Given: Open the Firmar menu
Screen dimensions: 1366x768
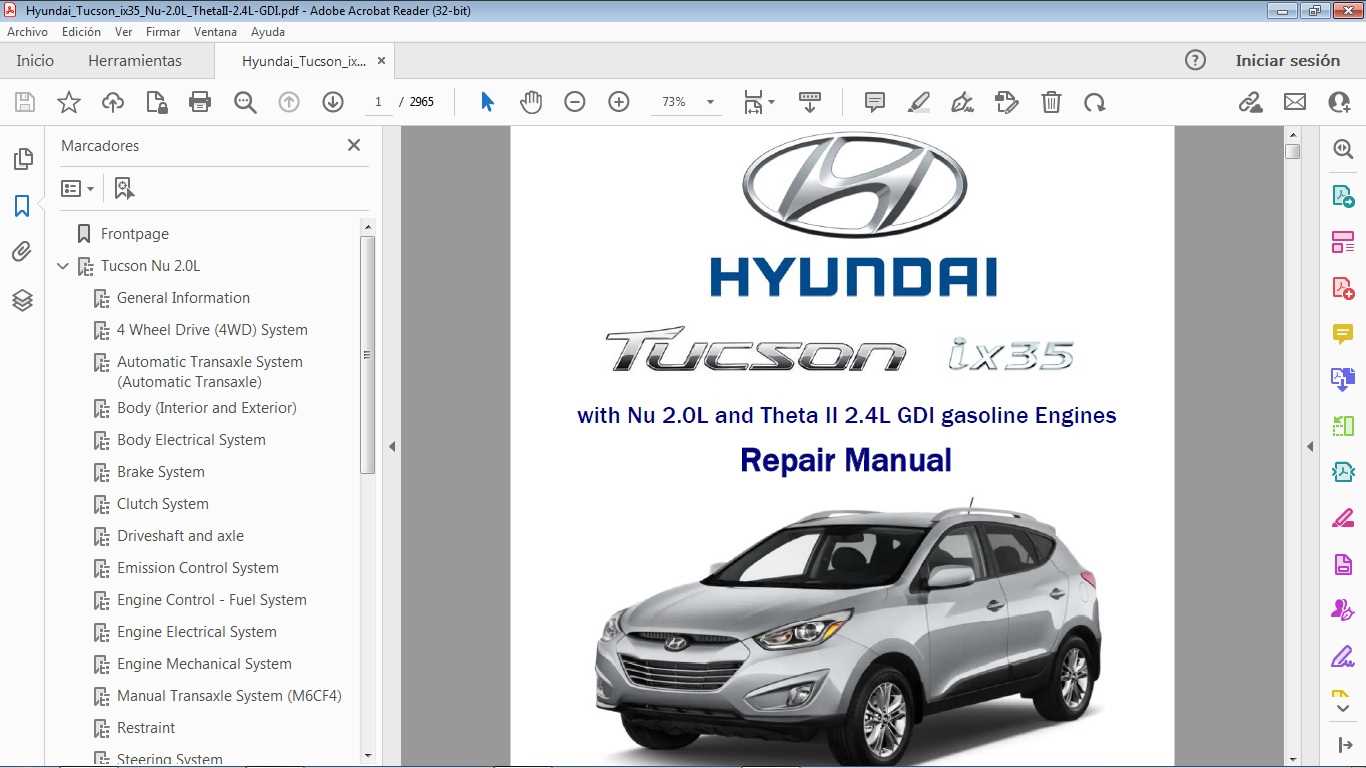Looking at the screenshot, I should pyautogui.click(x=163, y=32).
